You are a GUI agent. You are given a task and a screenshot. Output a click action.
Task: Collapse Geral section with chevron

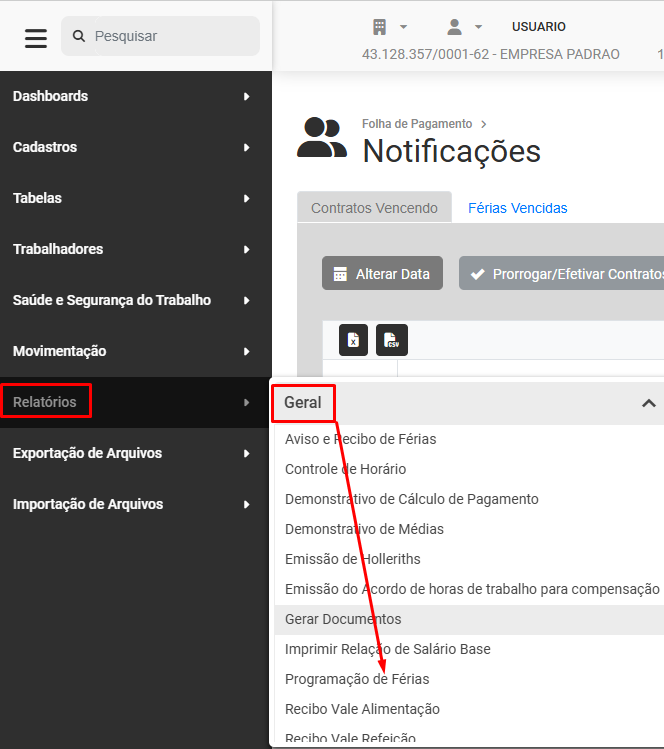click(648, 403)
